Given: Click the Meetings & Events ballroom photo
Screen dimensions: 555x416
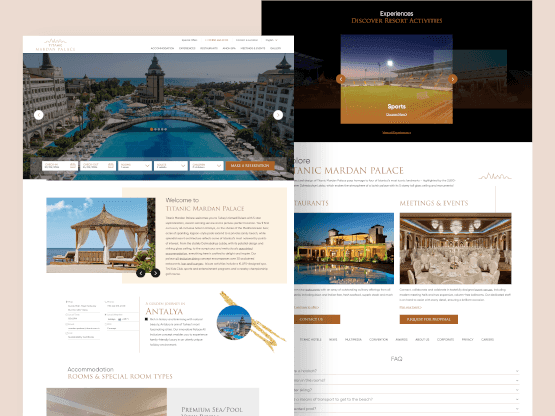Looking at the screenshot, I should tap(456, 248).
